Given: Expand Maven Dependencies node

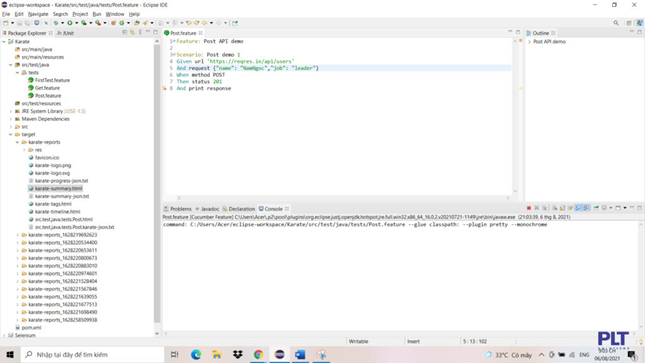Looking at the screenshot, I should (x=11, y=119).
